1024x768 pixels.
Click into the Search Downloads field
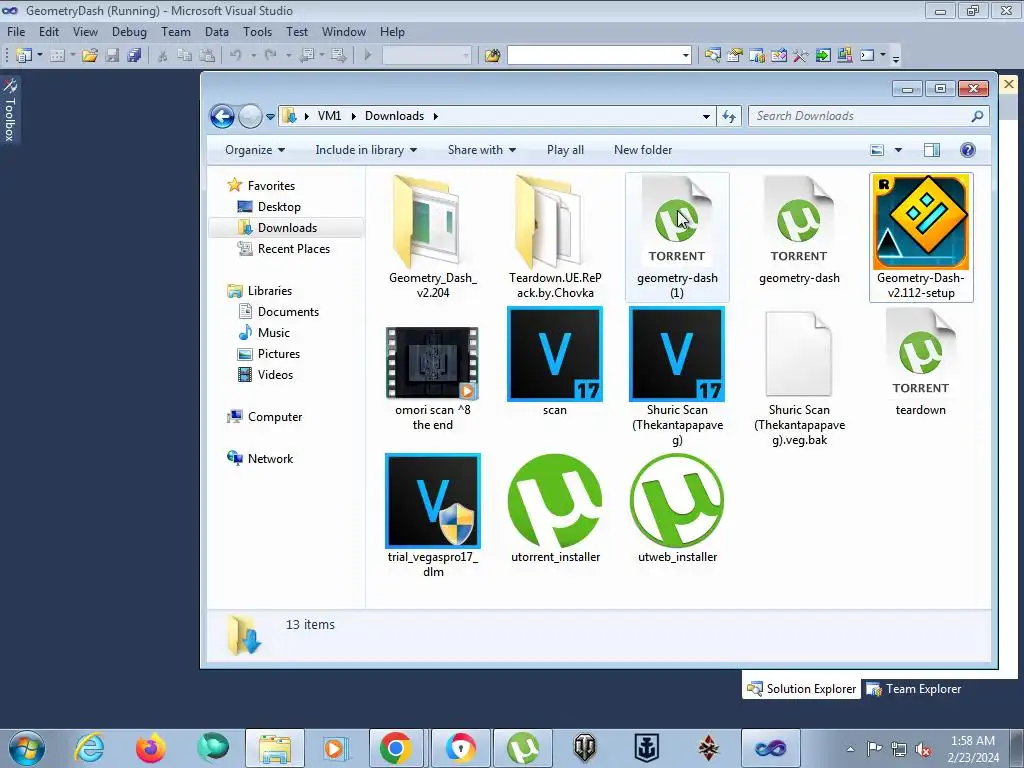[x=869, y=116]
